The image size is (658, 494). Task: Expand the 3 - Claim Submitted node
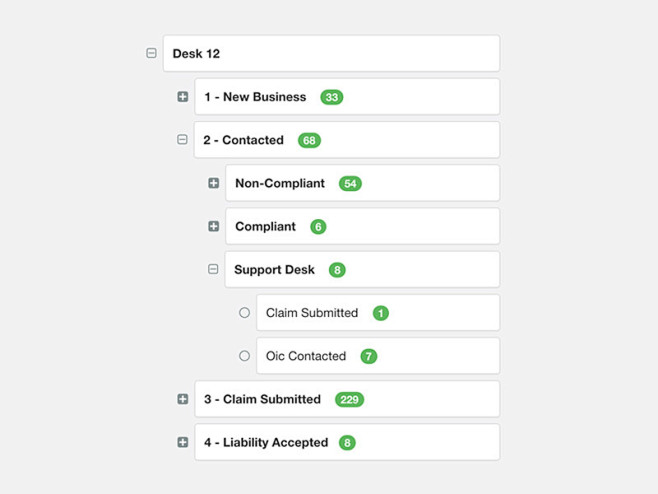point(183,399)
